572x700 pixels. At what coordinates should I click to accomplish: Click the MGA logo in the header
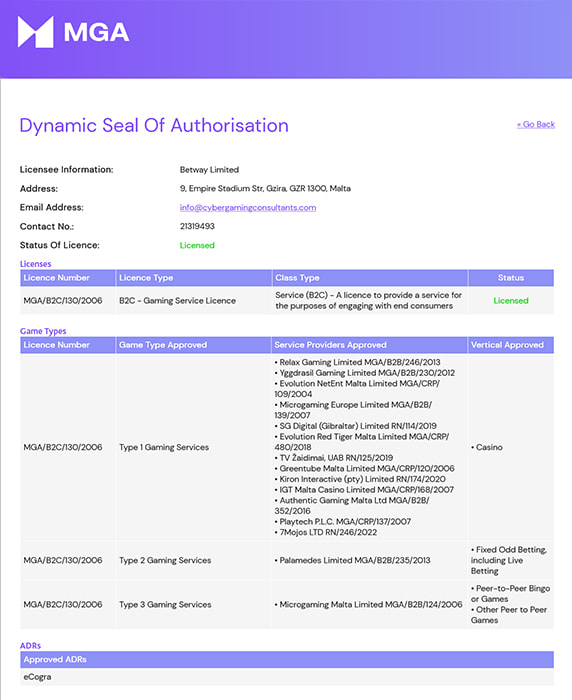coord(73,32)
